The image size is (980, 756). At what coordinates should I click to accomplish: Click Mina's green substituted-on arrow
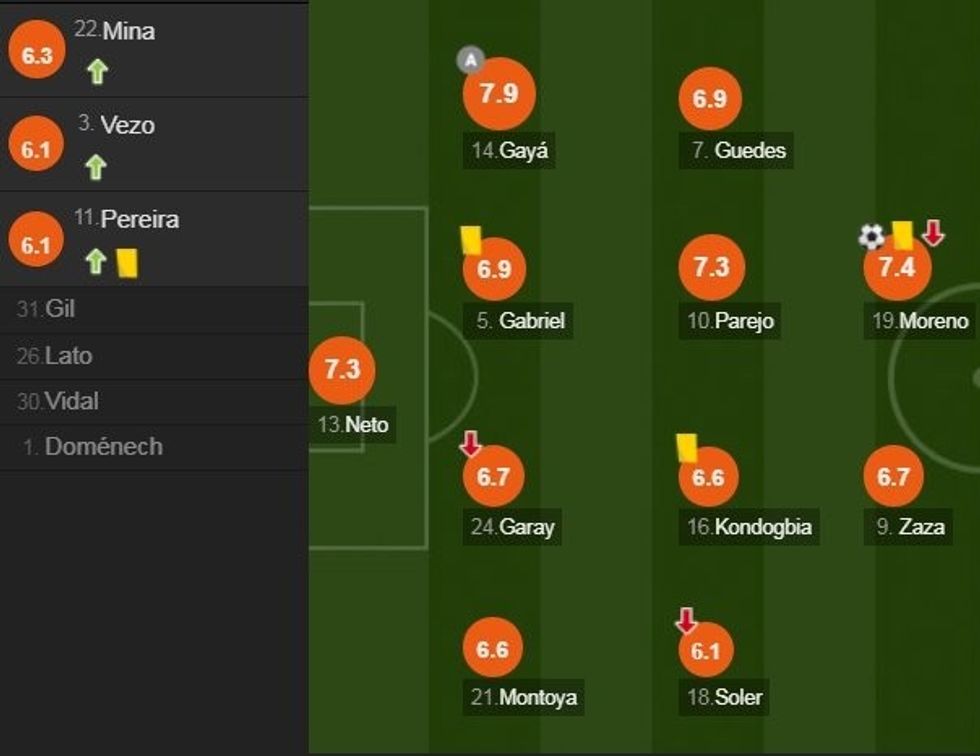coord(96,72)
